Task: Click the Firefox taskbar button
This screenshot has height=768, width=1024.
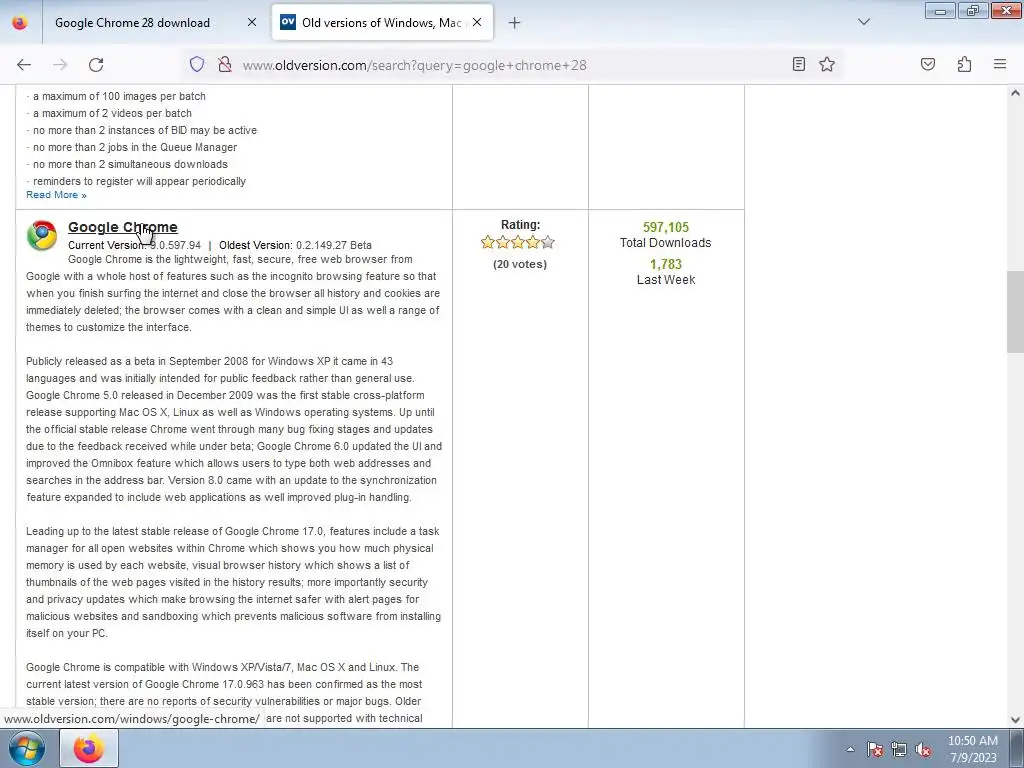Action: 89,748
